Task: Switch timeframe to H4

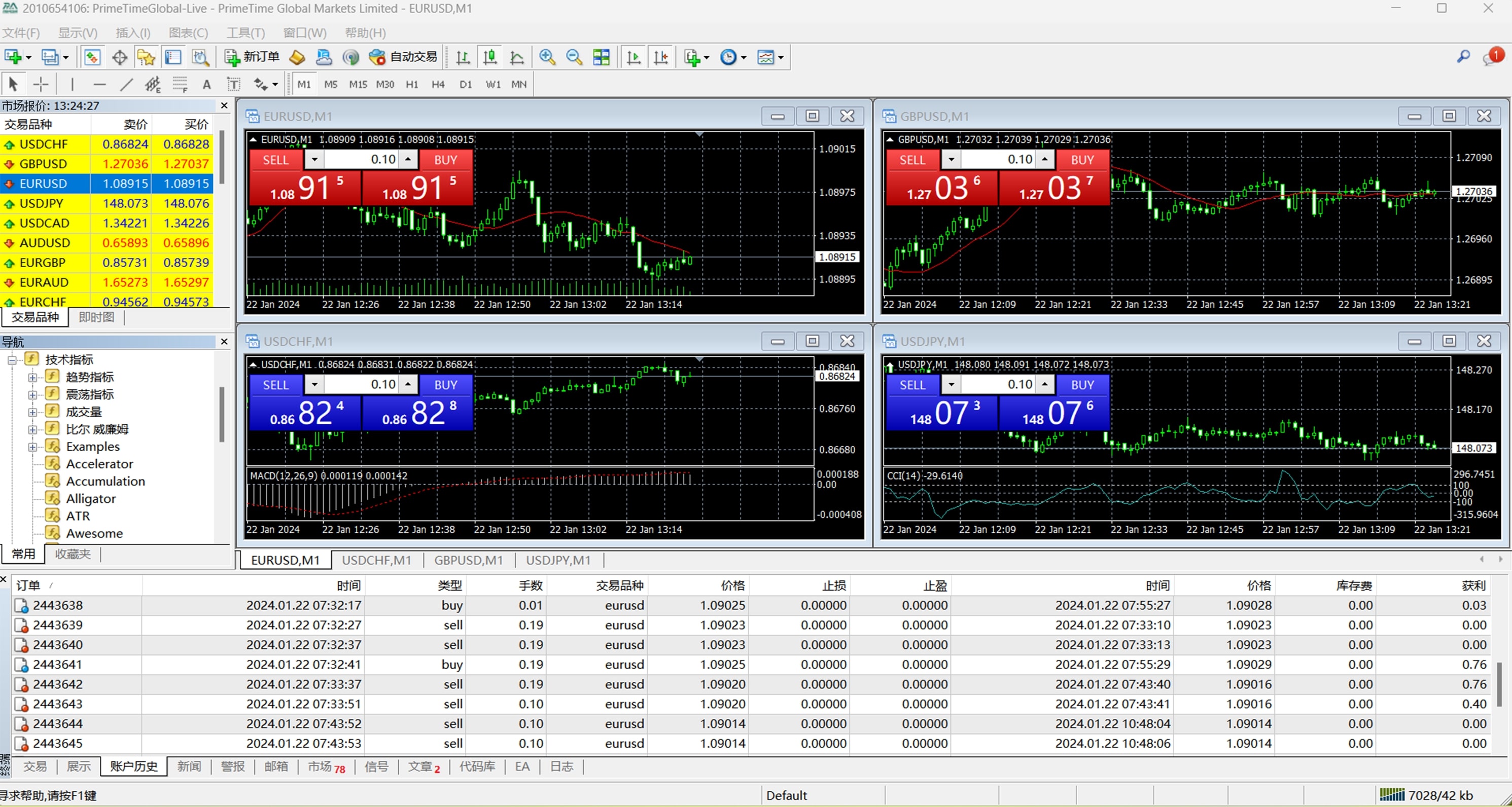Action: click(438, 84)
